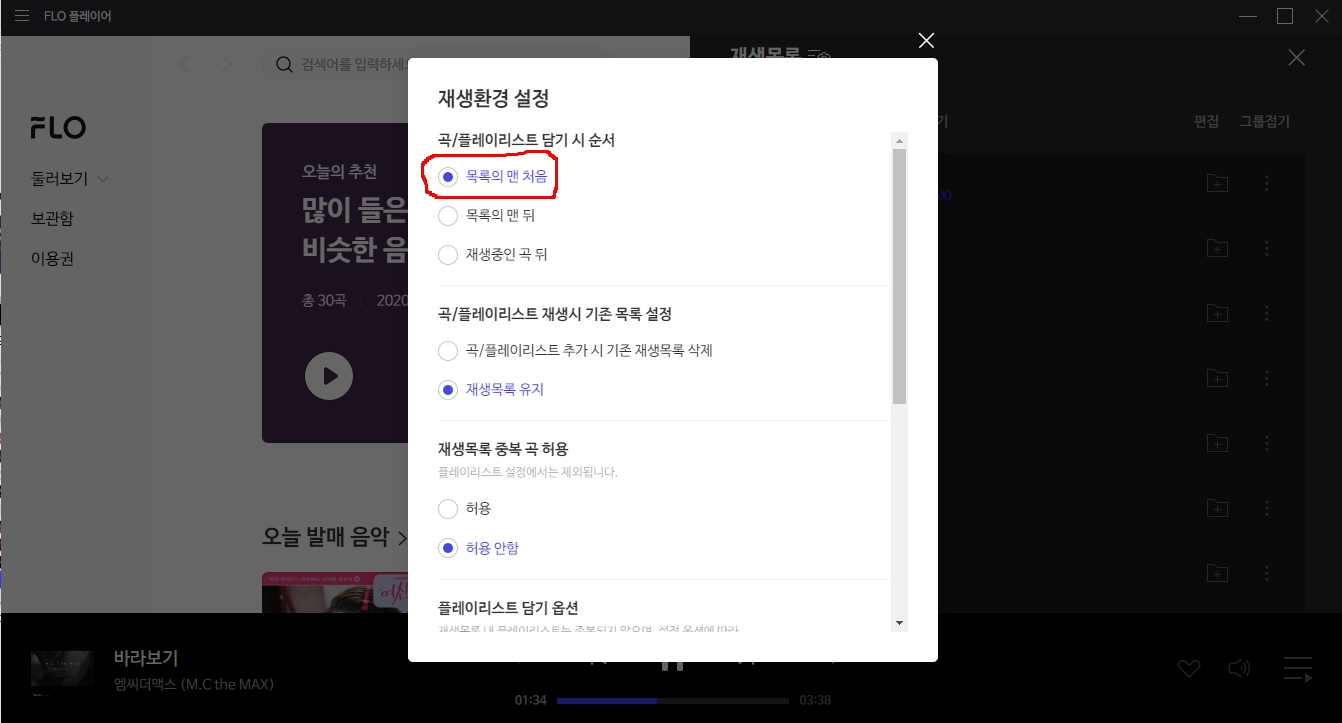Viewport: 1342px width, 723px height.
Task: Go back with the left arrow
Action: click(184, 64)
